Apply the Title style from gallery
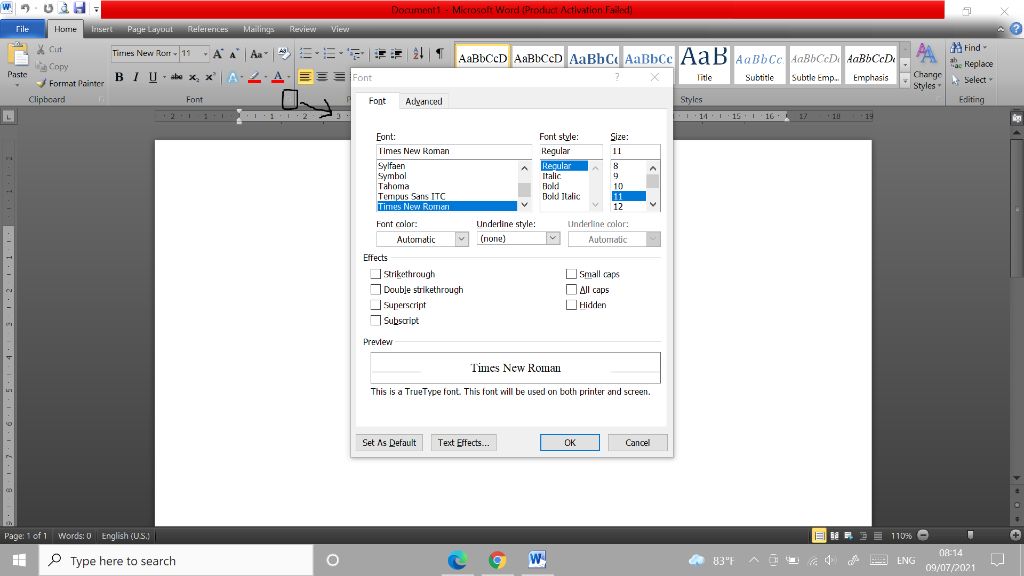The height and width of the screenshot is (576, 1024). (x=704, y=65)
